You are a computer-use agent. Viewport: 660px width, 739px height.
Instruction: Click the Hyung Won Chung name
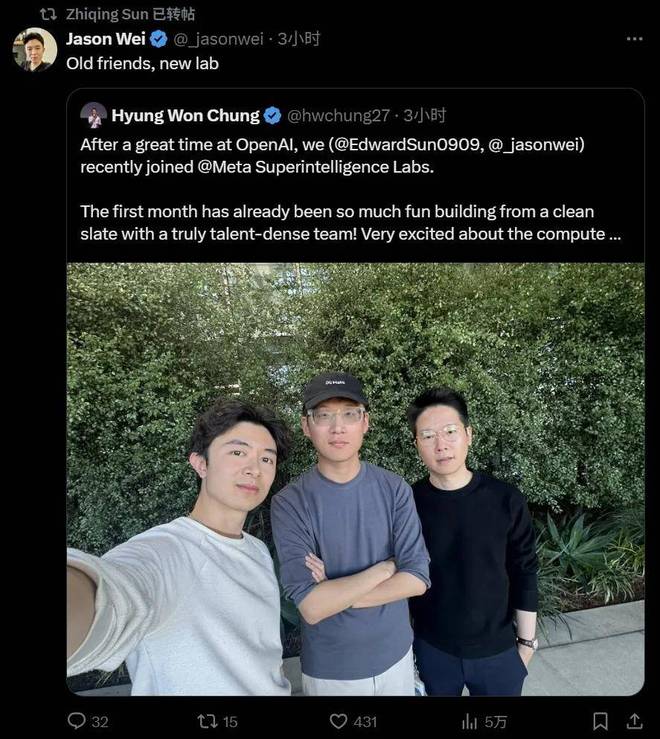point(185,115)
